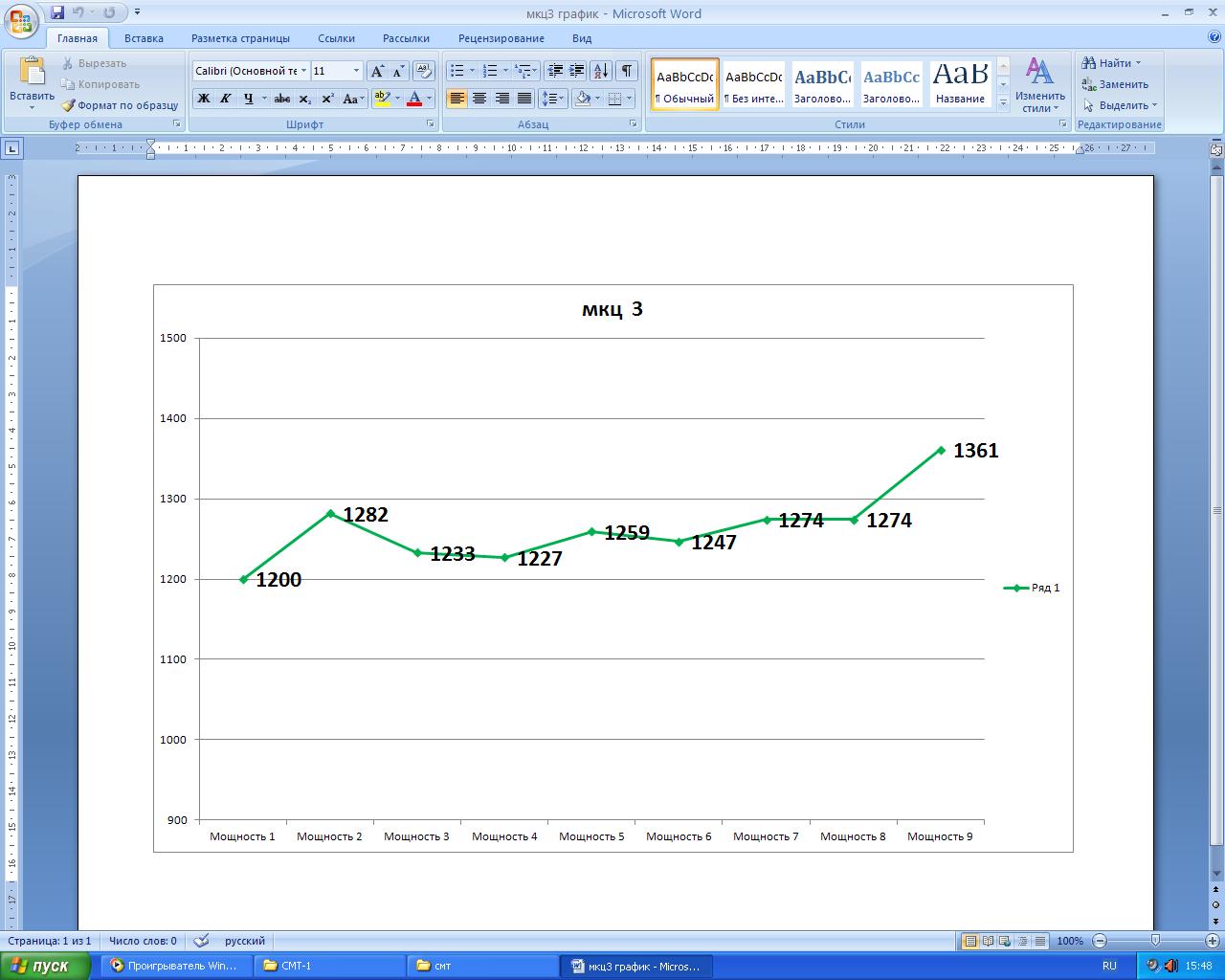Viewport: 1225px width, 980px height.
Task: Click the пуск Start button
Action: [x=45, y=966]
